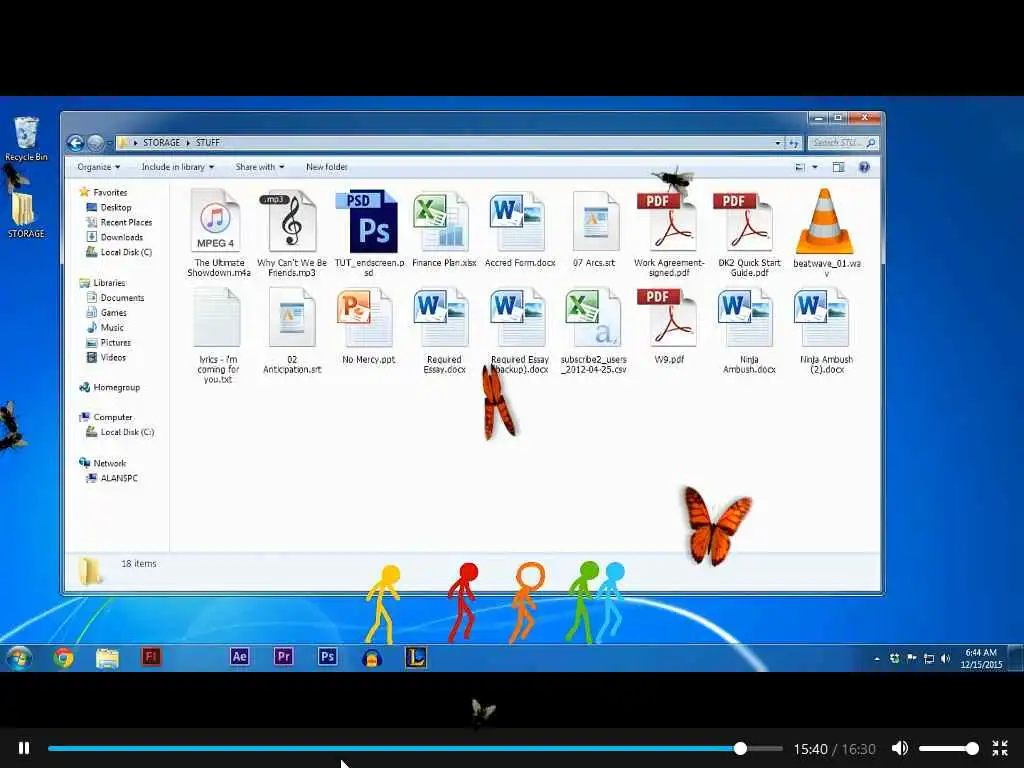Select the lyrics text file icon
The width and height of the screenshot is (1024, 768).
click(x=217, y=317)
